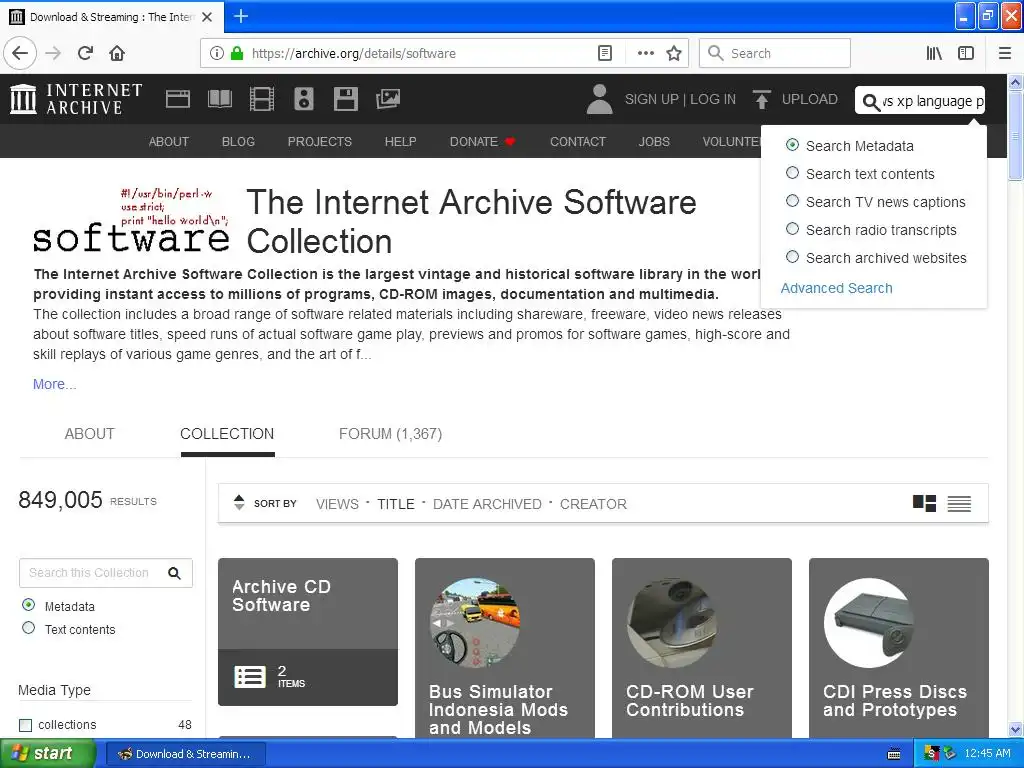Open the Software floppy disk icon

[x=345, y=99]
